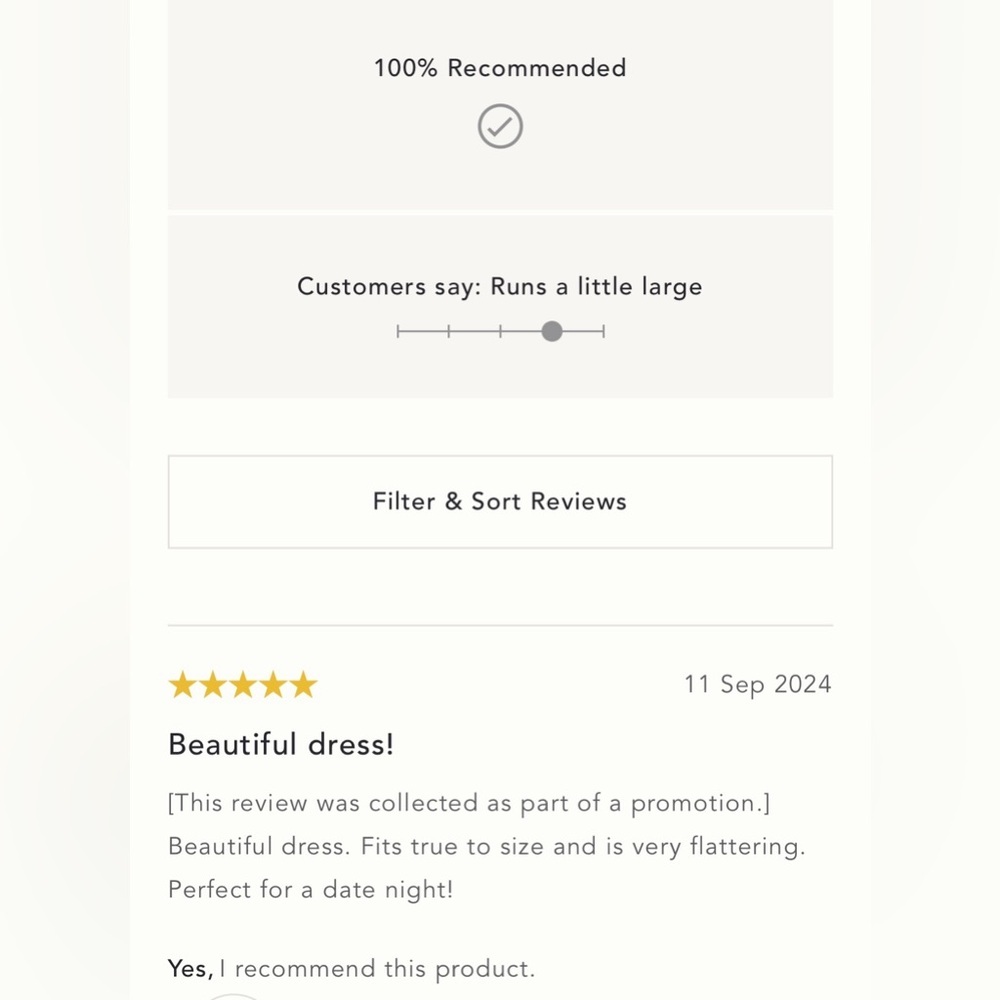The height and width of the screenshot is (1000, 1000).
Task: Click 'Customers say: Runs a little large' text
Action: click(x=500, y=286)
